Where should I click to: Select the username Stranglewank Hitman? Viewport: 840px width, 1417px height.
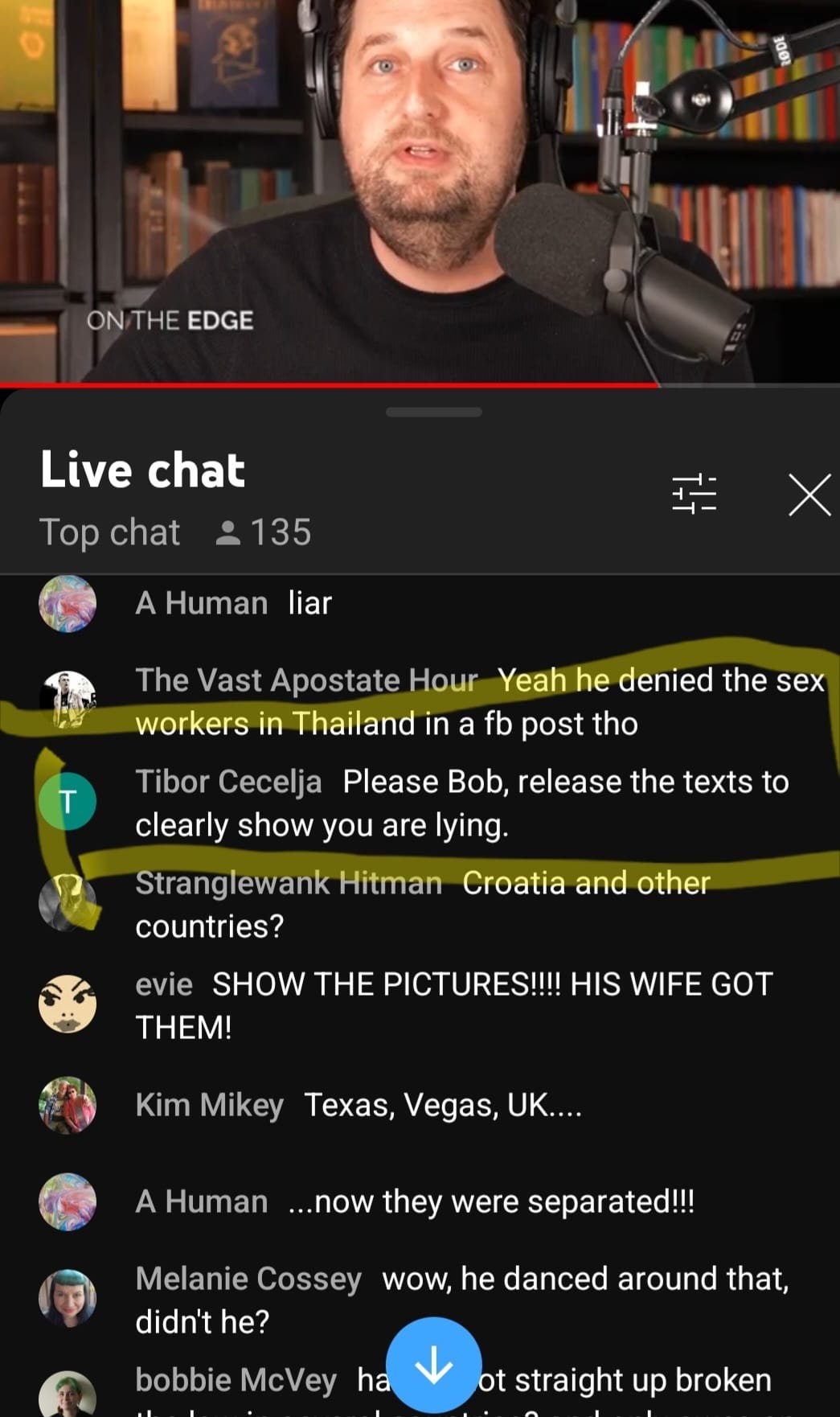[x=289, y=883]
